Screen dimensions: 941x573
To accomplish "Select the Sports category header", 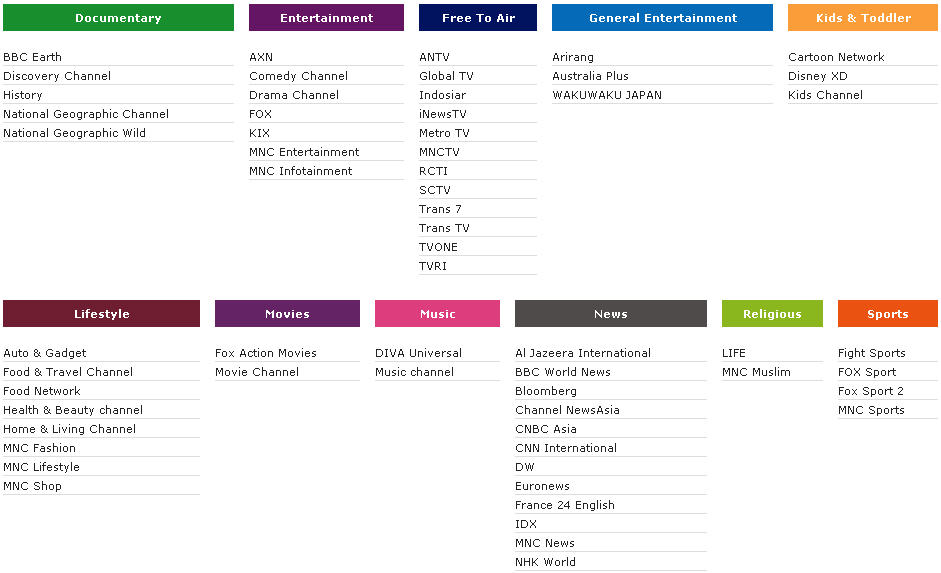I will pos(888,314).
